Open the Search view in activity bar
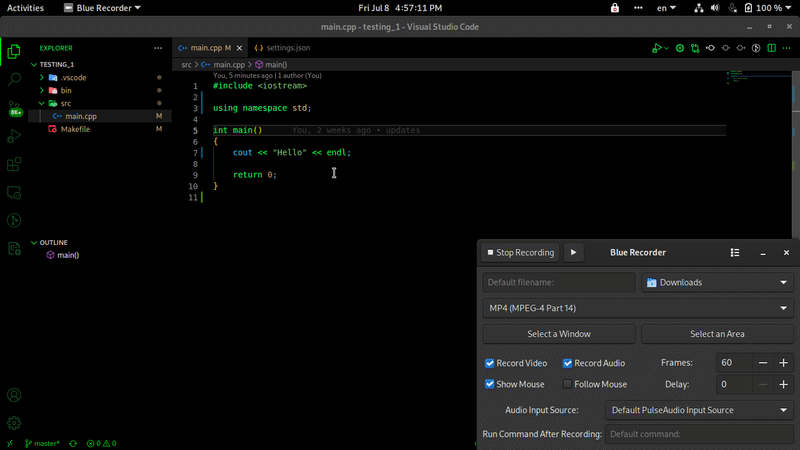 tap(14, 79)
